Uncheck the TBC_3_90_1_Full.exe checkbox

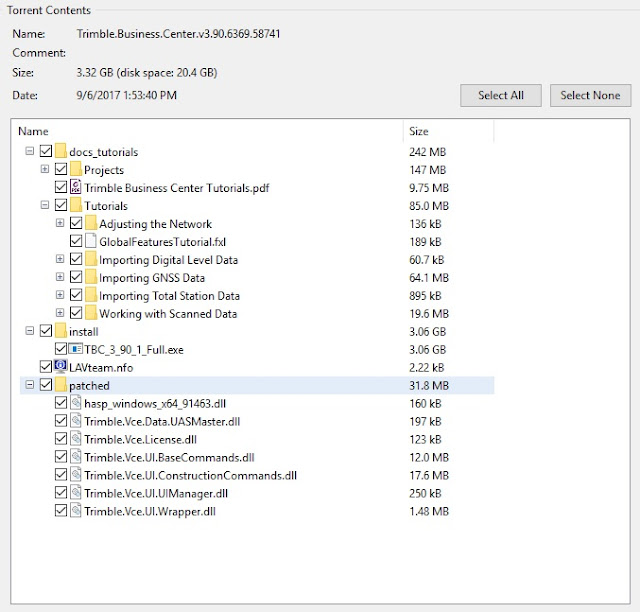(61, 349)
